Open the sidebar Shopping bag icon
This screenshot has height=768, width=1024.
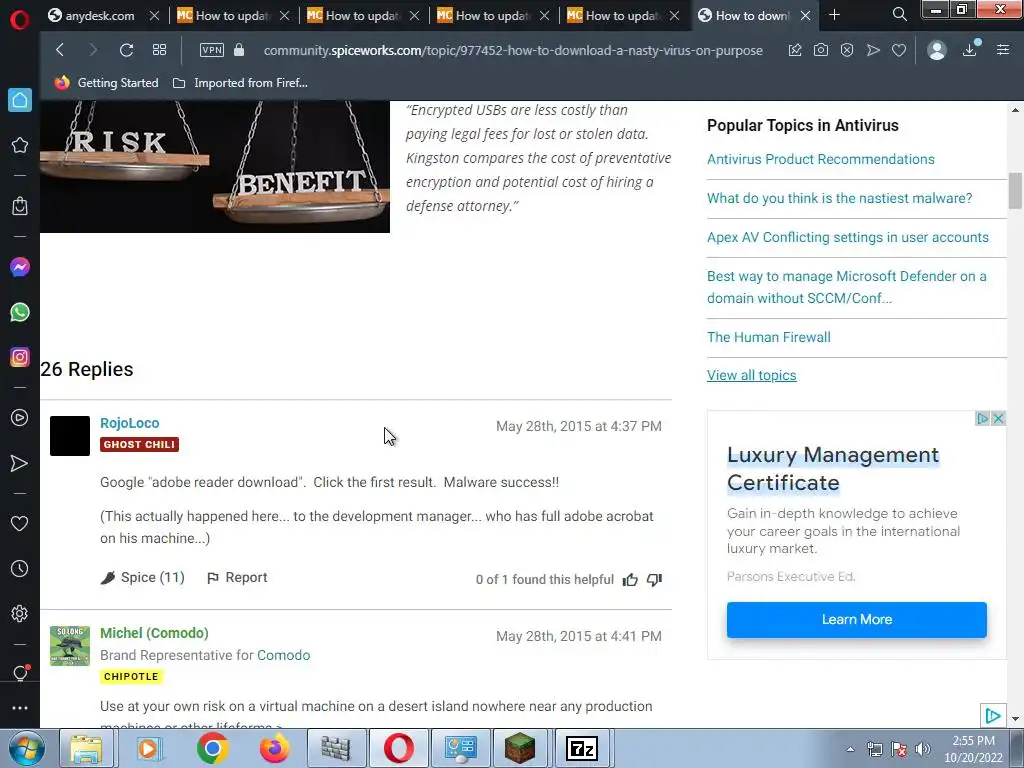tap(20, 206)
